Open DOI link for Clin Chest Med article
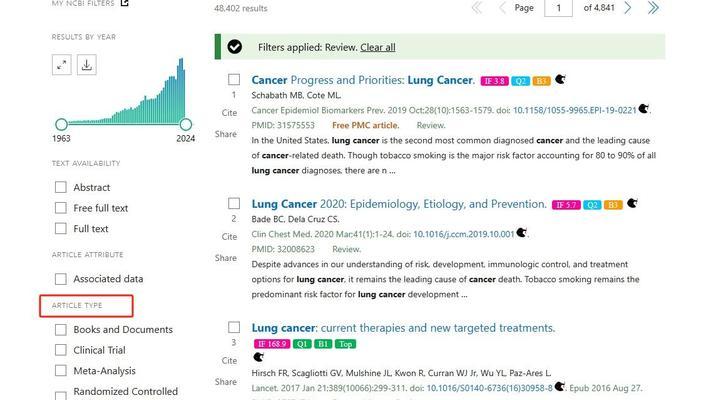The height and width of the screenshot is (400, 701). tap(466, 234)
